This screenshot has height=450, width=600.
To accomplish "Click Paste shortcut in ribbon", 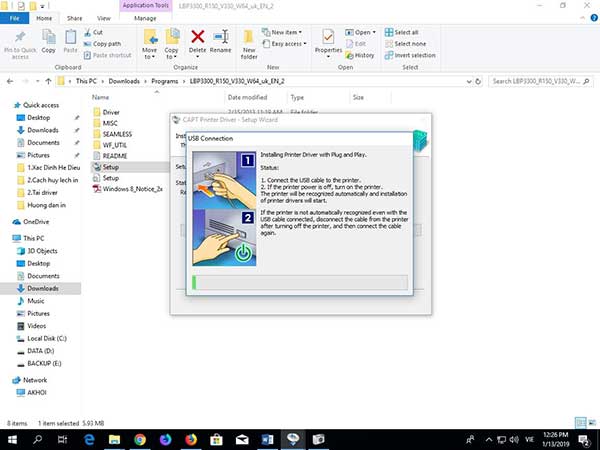I will click(108, 55).
